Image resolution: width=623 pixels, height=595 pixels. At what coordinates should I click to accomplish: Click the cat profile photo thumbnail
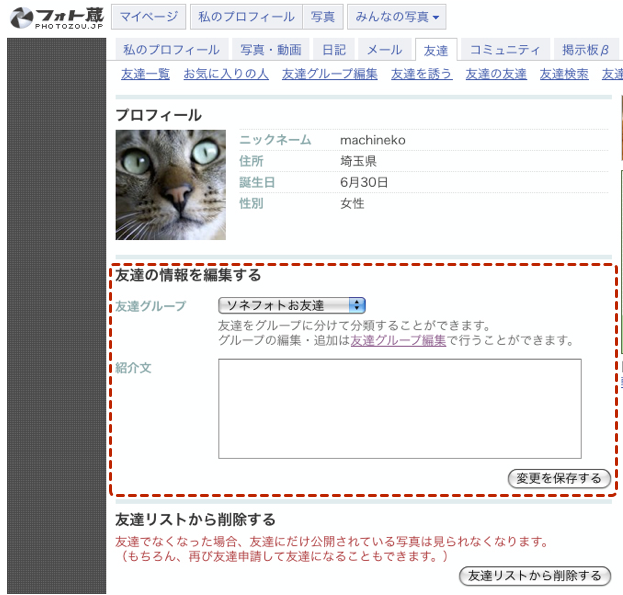pos(170,185)
